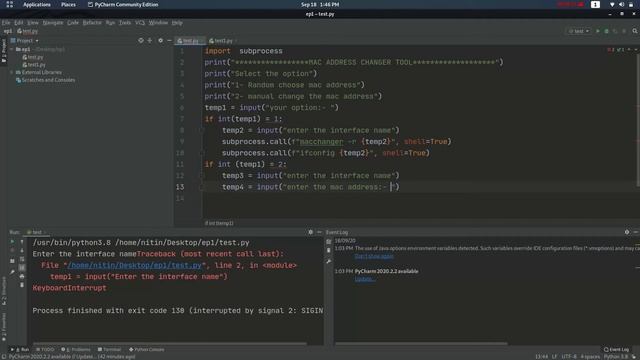Screen dimensions: 640x360
Task: Click the Python 3.8 interpreter status widget
Action: (x=616, y=356)
